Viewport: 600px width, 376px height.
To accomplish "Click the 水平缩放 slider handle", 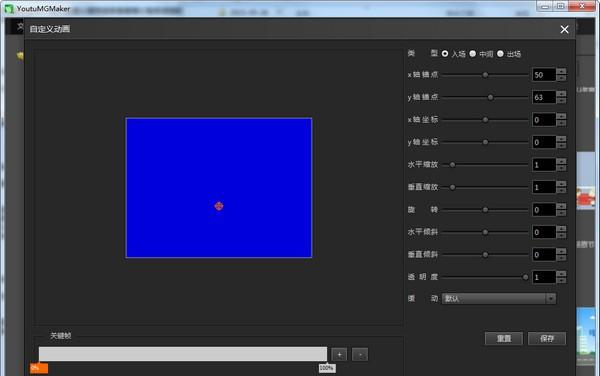I will [x=452, y=165].
